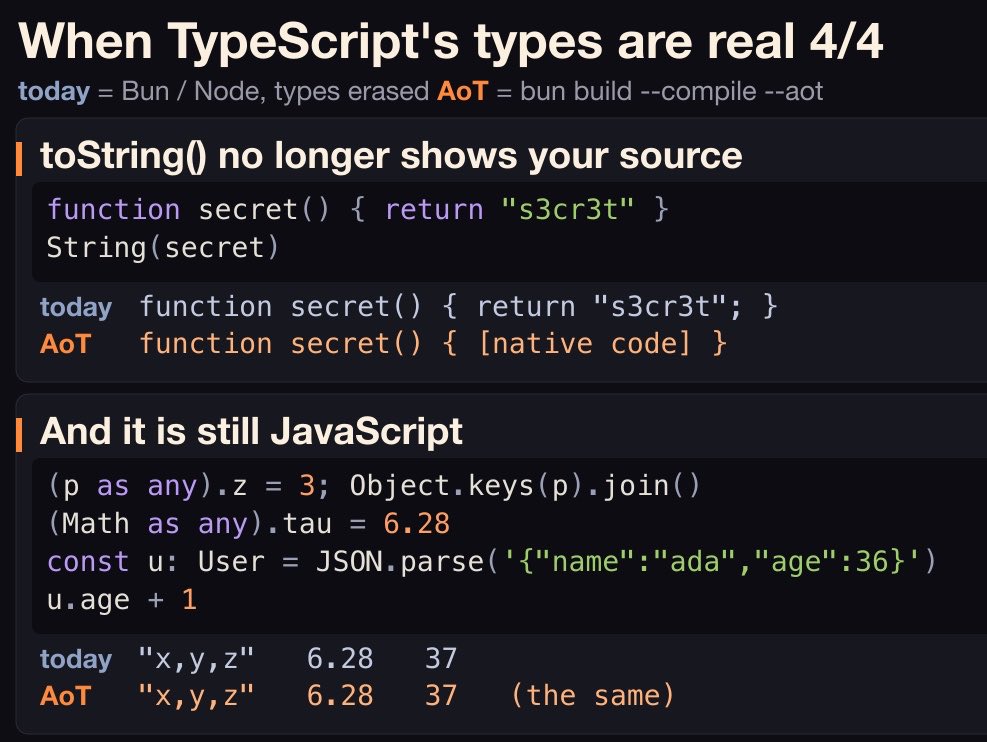The width and height of the screenshot is (987, 742).
Task: Click the title "When TypeScript's types are real 4/4"
Action: 451,42
